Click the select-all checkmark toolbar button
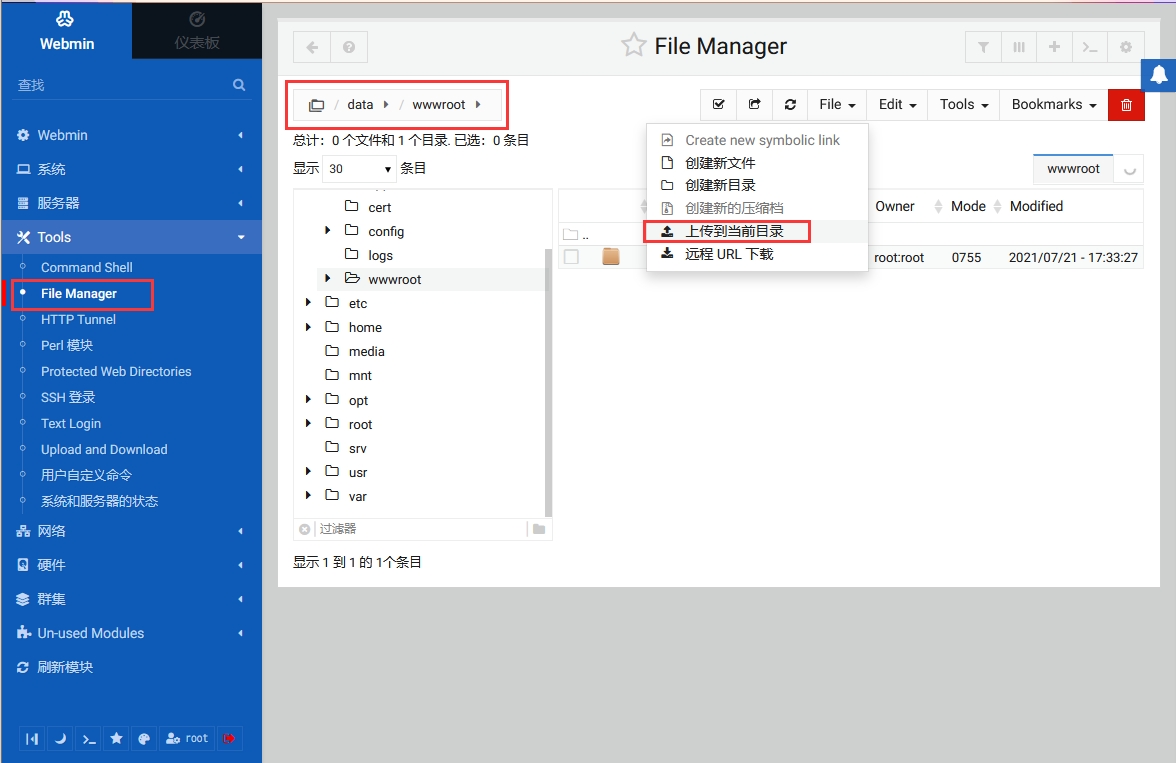This screenshot has width=1176, height=763. click(718, 105)
